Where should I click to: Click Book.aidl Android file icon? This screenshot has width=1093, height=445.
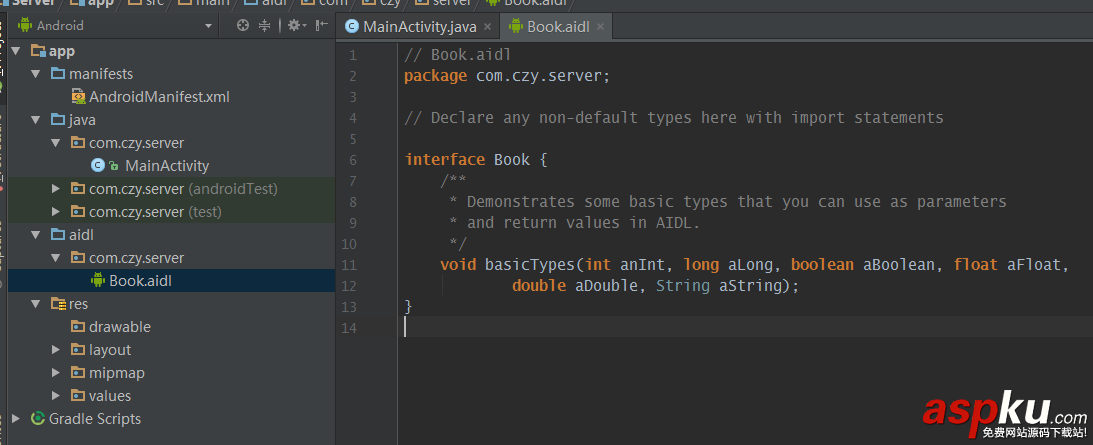click(98, 281)
